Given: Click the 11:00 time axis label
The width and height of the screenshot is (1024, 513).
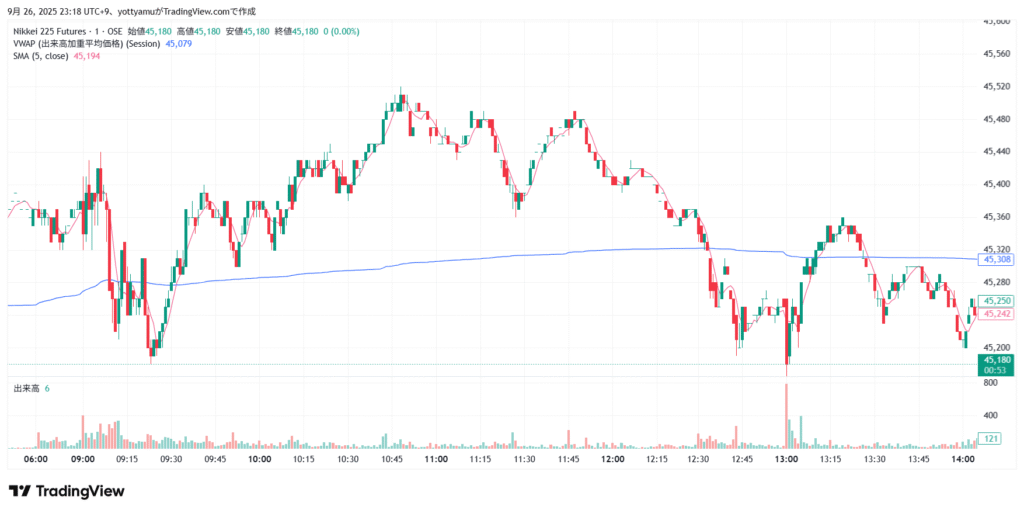Looking at the screenshot, I should click(x=436, y=459).
